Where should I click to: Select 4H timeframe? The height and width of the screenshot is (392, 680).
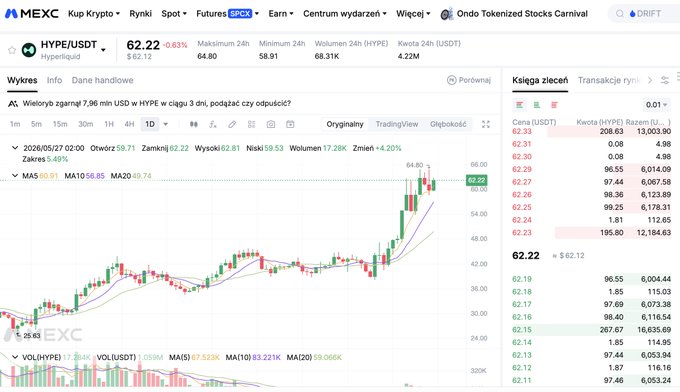[129, 124]
